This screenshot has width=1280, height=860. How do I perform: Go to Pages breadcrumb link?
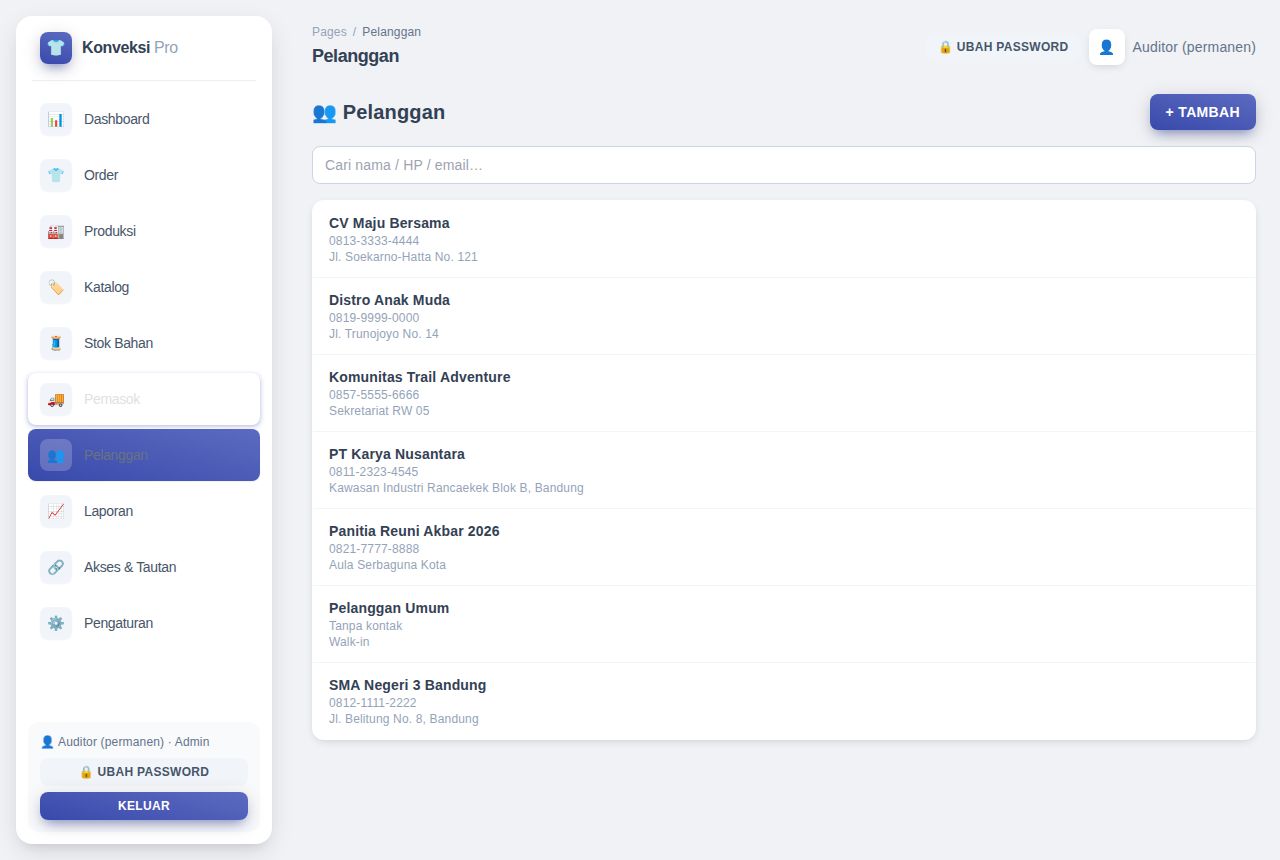(x=329, y=32)
